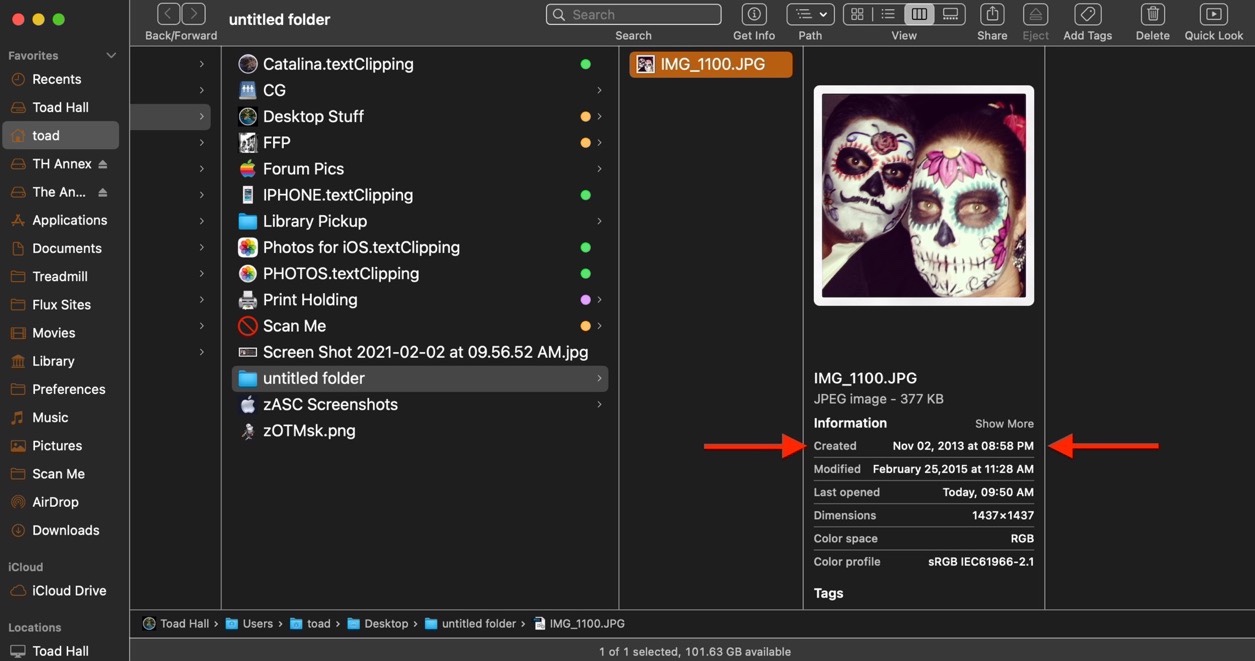This screenshot has height=661, width=1255.
Task: Switch to list view
Action: pyautogui.click(x=888, y=14)
